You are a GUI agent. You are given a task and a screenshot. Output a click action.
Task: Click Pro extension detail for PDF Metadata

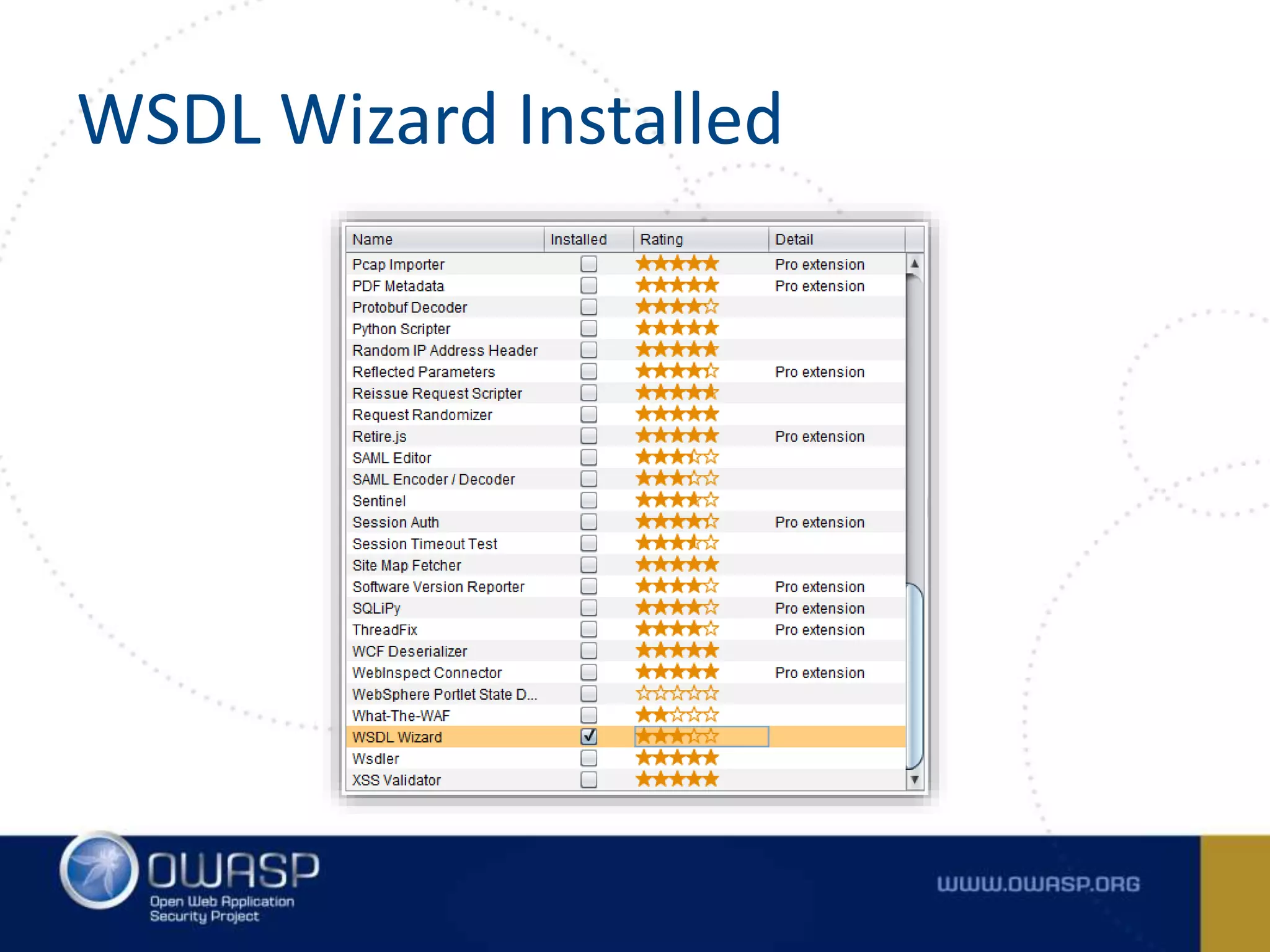click(x=819, y=286)
